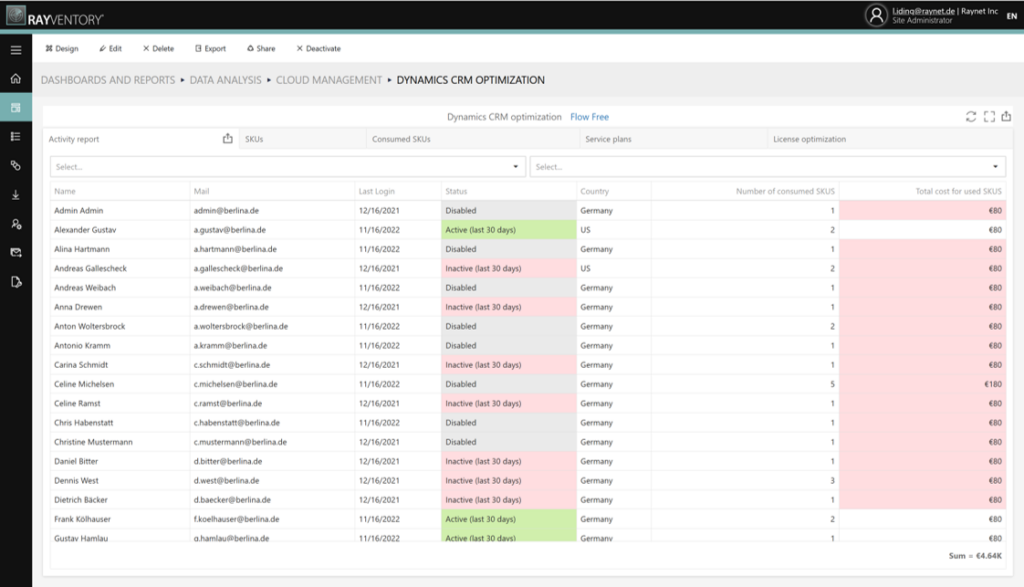Select the highlighted dashboards icon in sidebar
Image resolution: width=1024 pixels, height=587 pixels.
16,107
